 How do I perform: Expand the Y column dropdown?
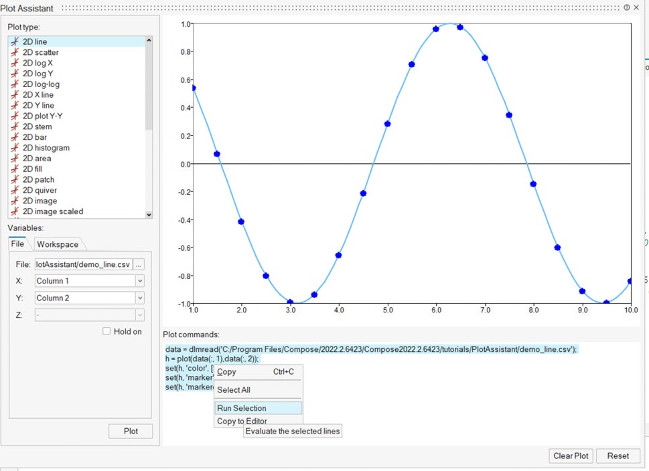140,297
